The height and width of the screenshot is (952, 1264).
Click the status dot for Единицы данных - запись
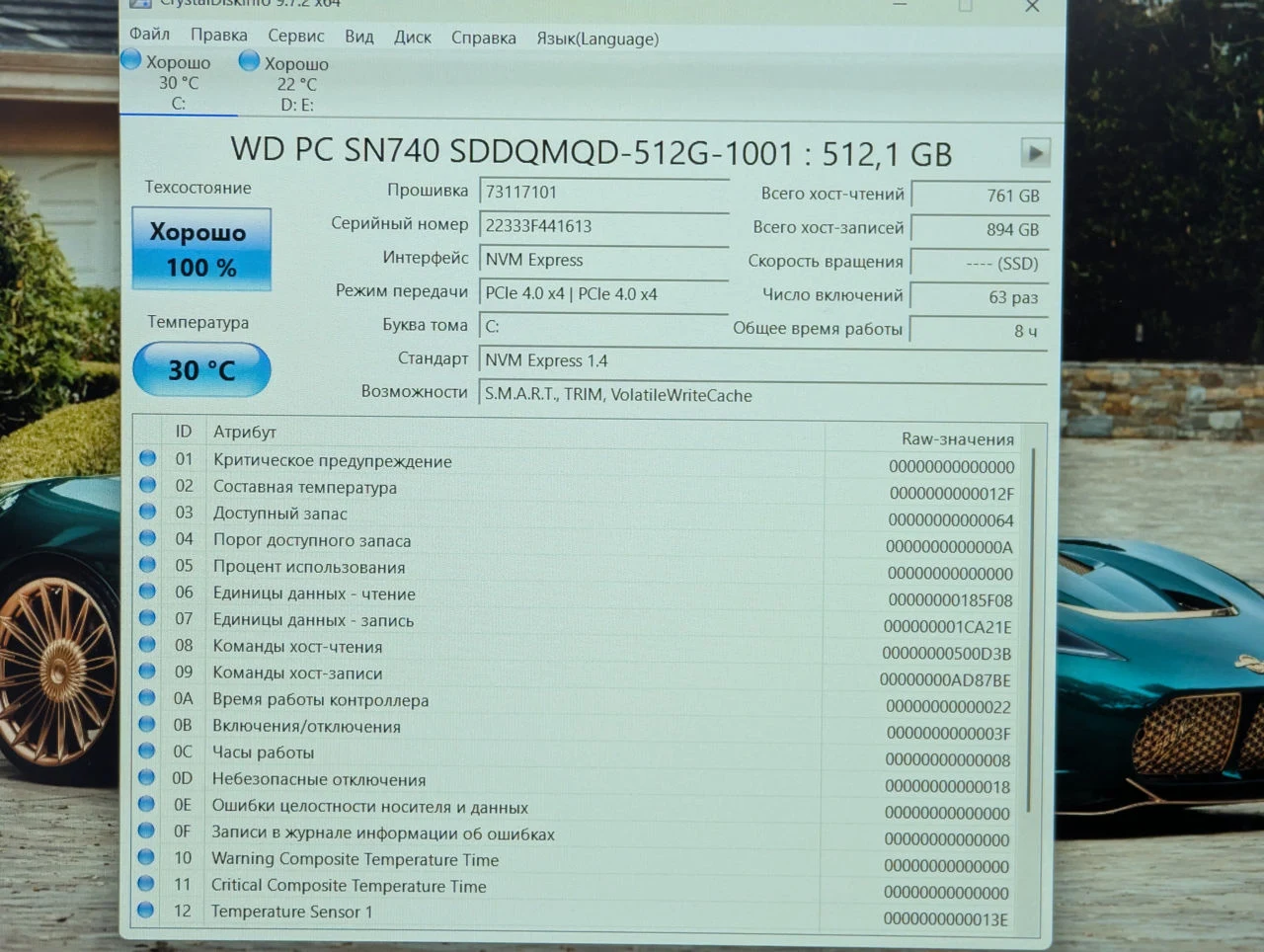point(148,618)
